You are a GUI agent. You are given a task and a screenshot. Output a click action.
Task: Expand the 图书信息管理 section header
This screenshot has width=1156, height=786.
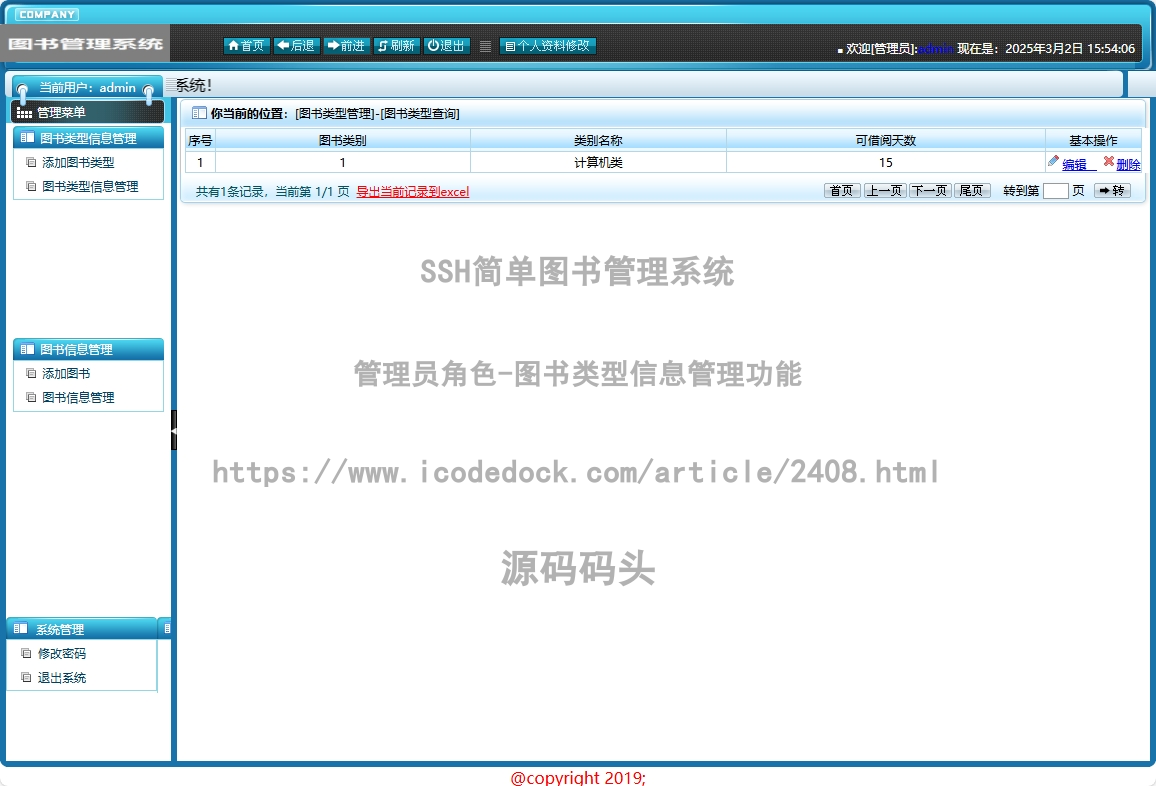88,350
